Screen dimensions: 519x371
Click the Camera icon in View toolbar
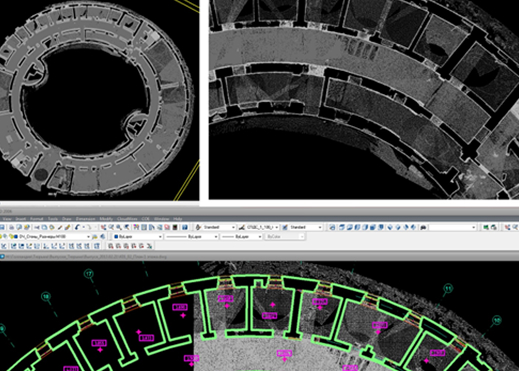tap(424, 227)
